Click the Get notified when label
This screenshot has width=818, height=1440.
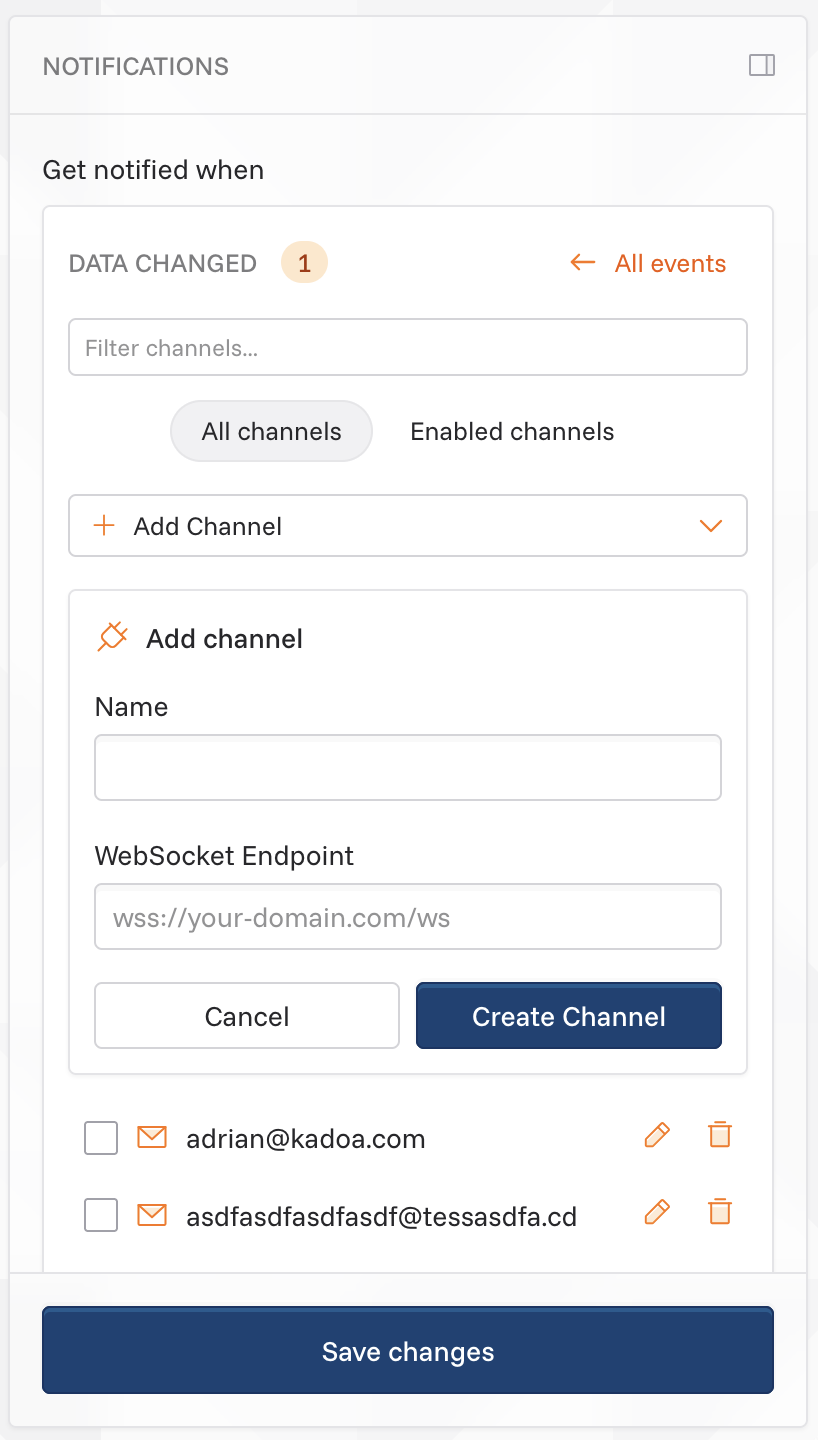tap(153, 170)
